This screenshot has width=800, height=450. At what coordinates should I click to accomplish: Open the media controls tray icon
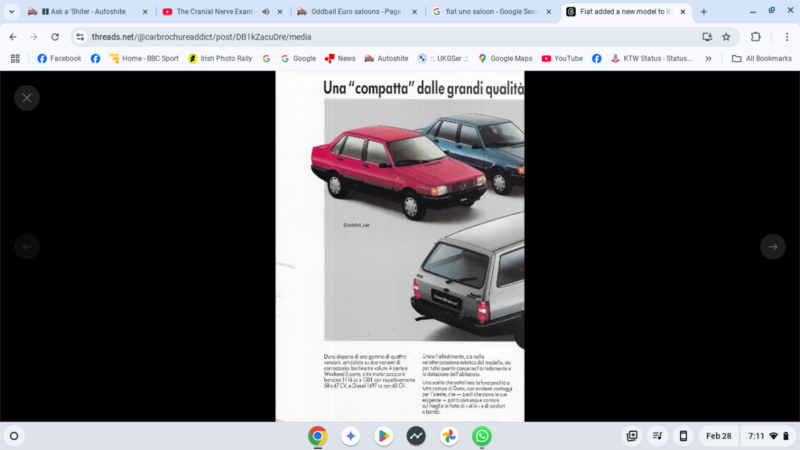(658, 436)
